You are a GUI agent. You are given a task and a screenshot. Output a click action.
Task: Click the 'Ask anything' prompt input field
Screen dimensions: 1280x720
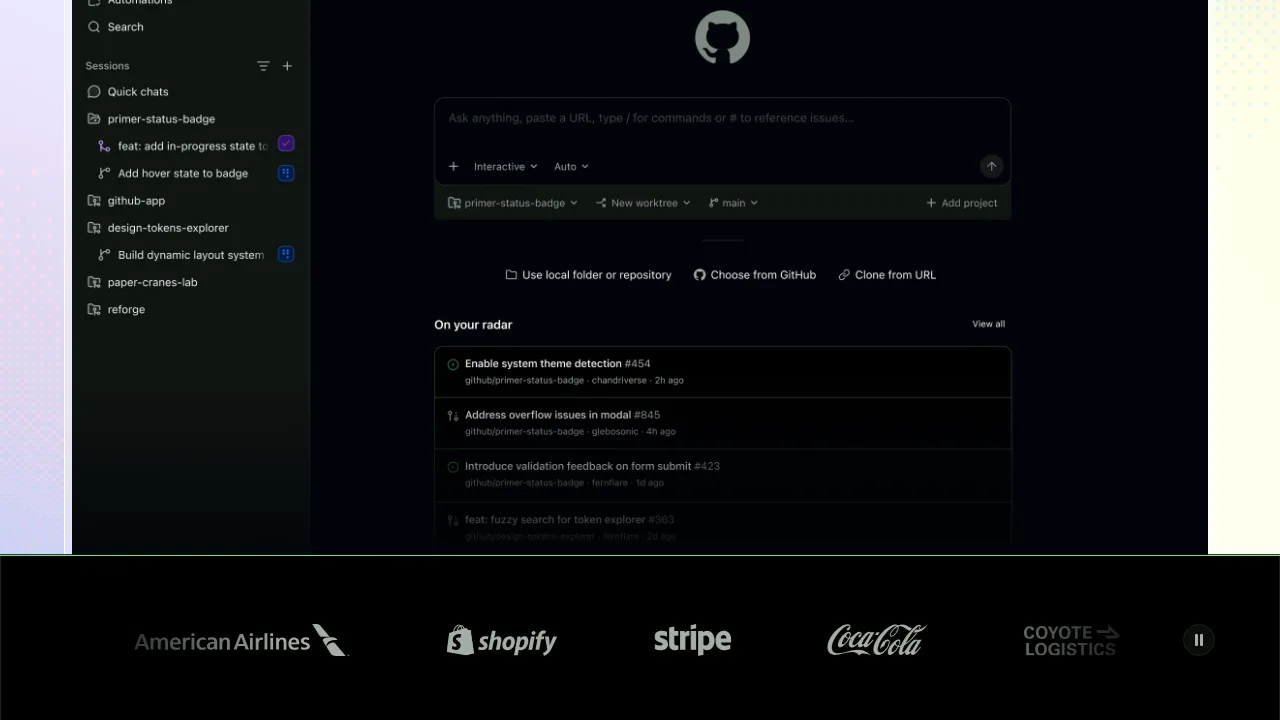(x=722, y=118)
